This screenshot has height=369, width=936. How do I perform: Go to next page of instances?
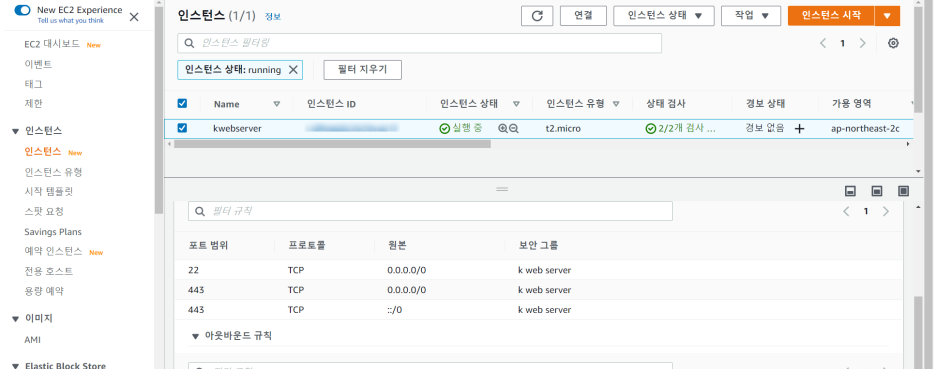863,43
